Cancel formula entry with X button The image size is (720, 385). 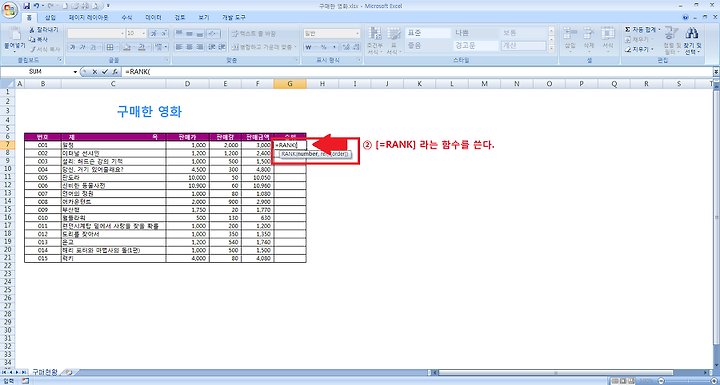(95, 72)
